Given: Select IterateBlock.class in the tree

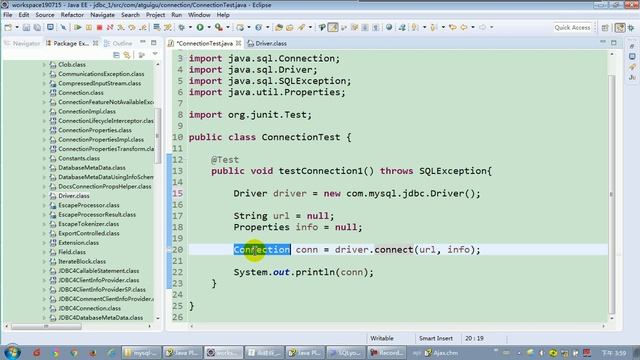Looking at the screenshot, I should click(82, 262).
